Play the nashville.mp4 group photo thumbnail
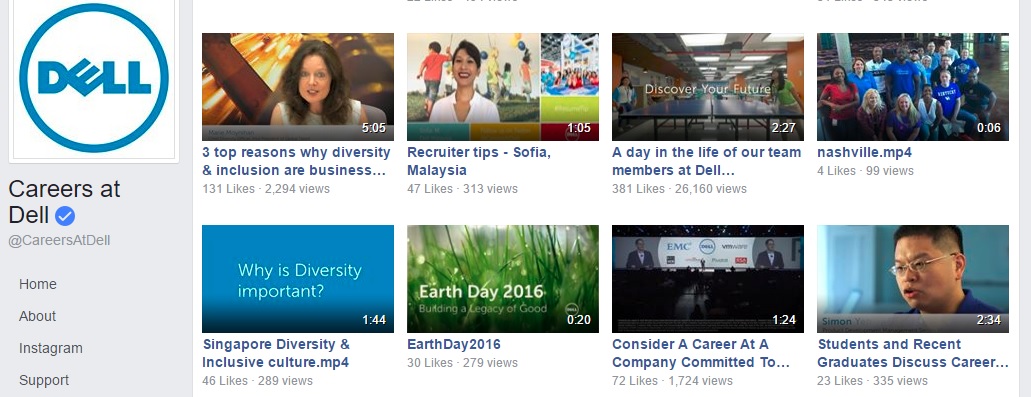Screen dimensions: 1031x397 [x=913, y=87]
